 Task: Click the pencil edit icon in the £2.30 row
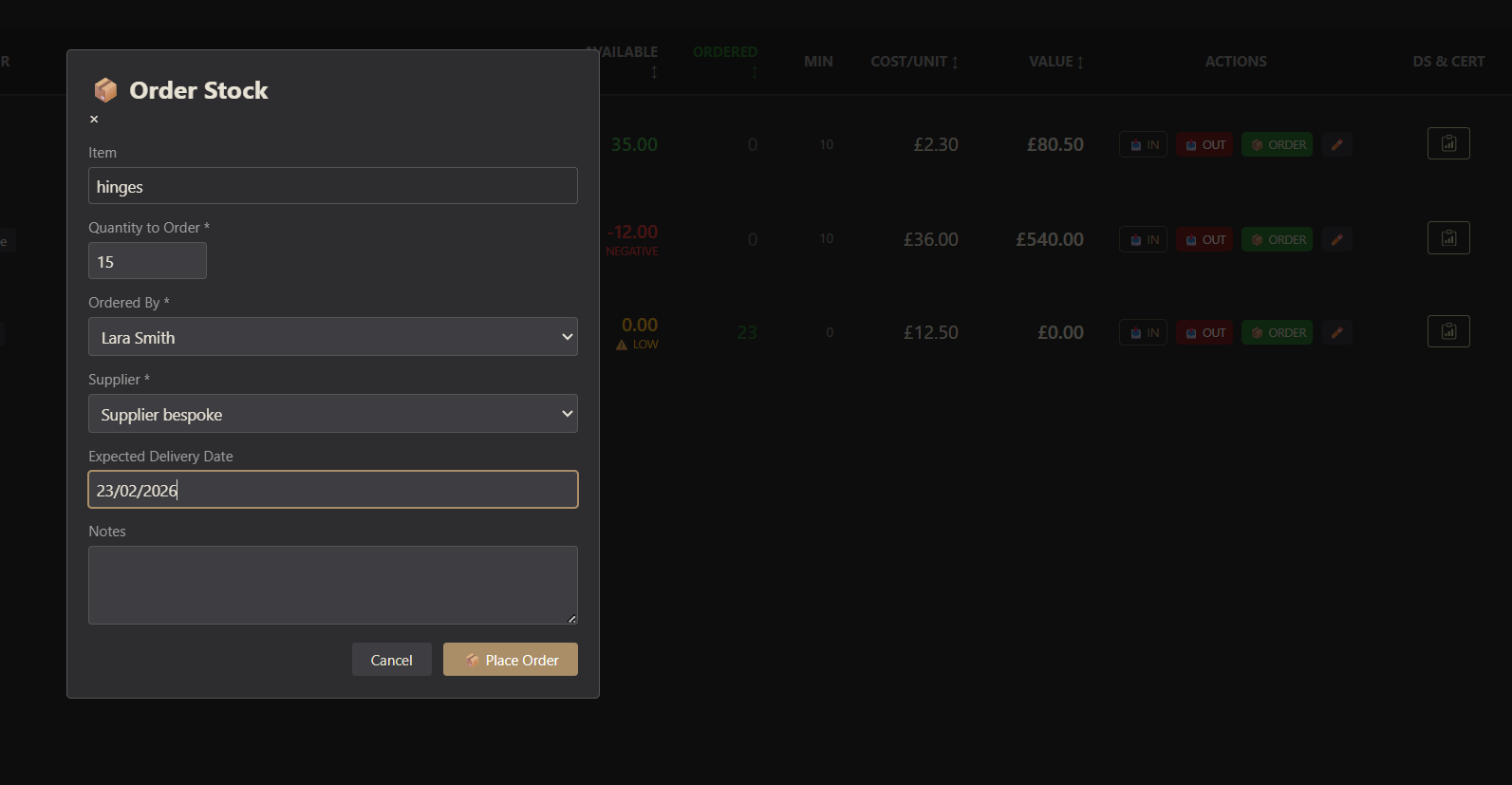[x=1336, y=145]
